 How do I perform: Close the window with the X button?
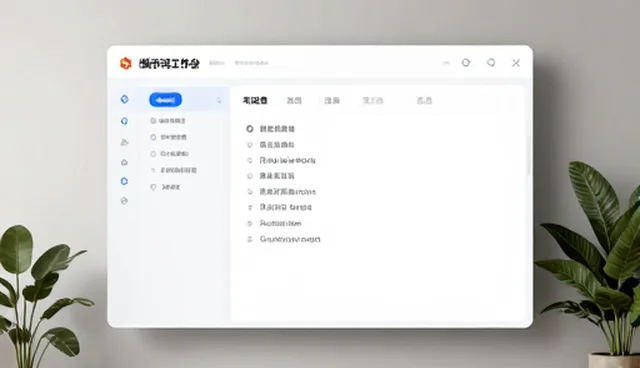(x=516, y=63)
